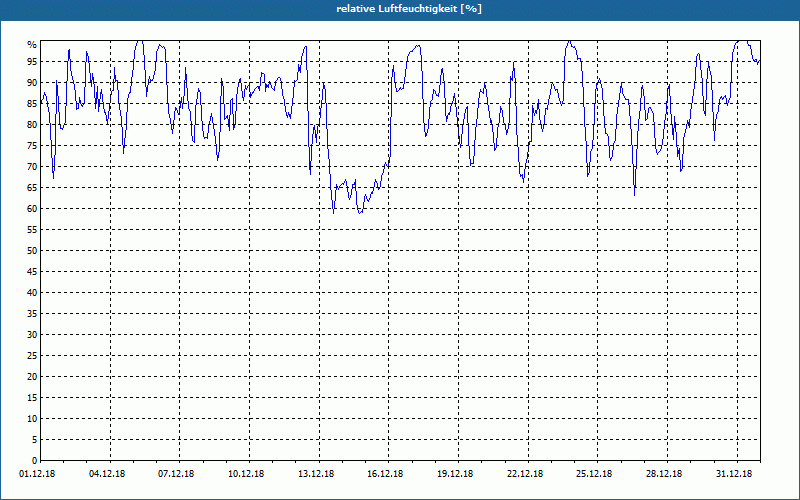Click the y-axis value 25
This screenshot has height=500, width=800.
tap(32, 356)
